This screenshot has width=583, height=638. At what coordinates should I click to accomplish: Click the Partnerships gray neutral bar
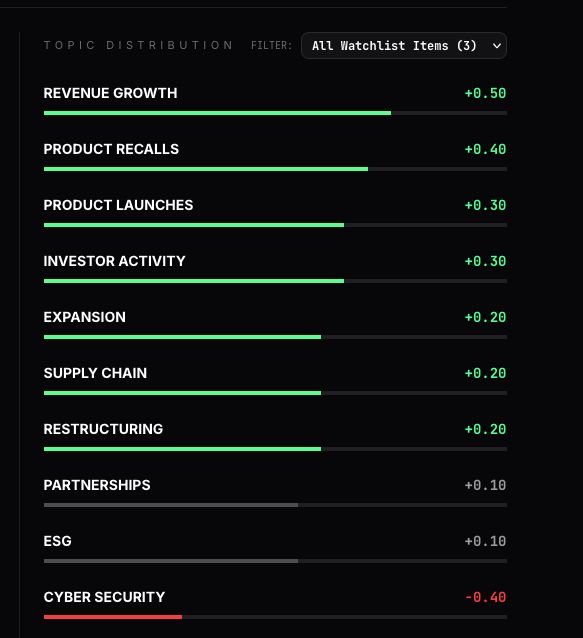point(171,505)
